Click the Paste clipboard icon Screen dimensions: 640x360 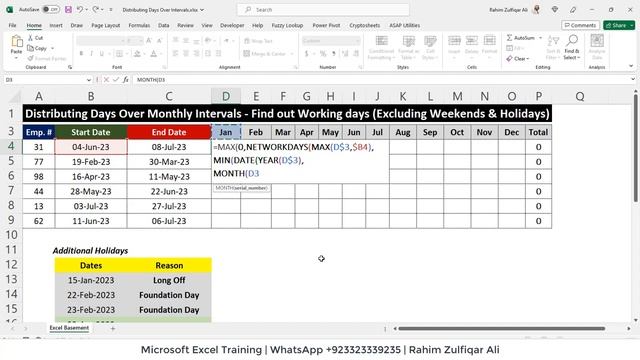click(x=17, y=42)
